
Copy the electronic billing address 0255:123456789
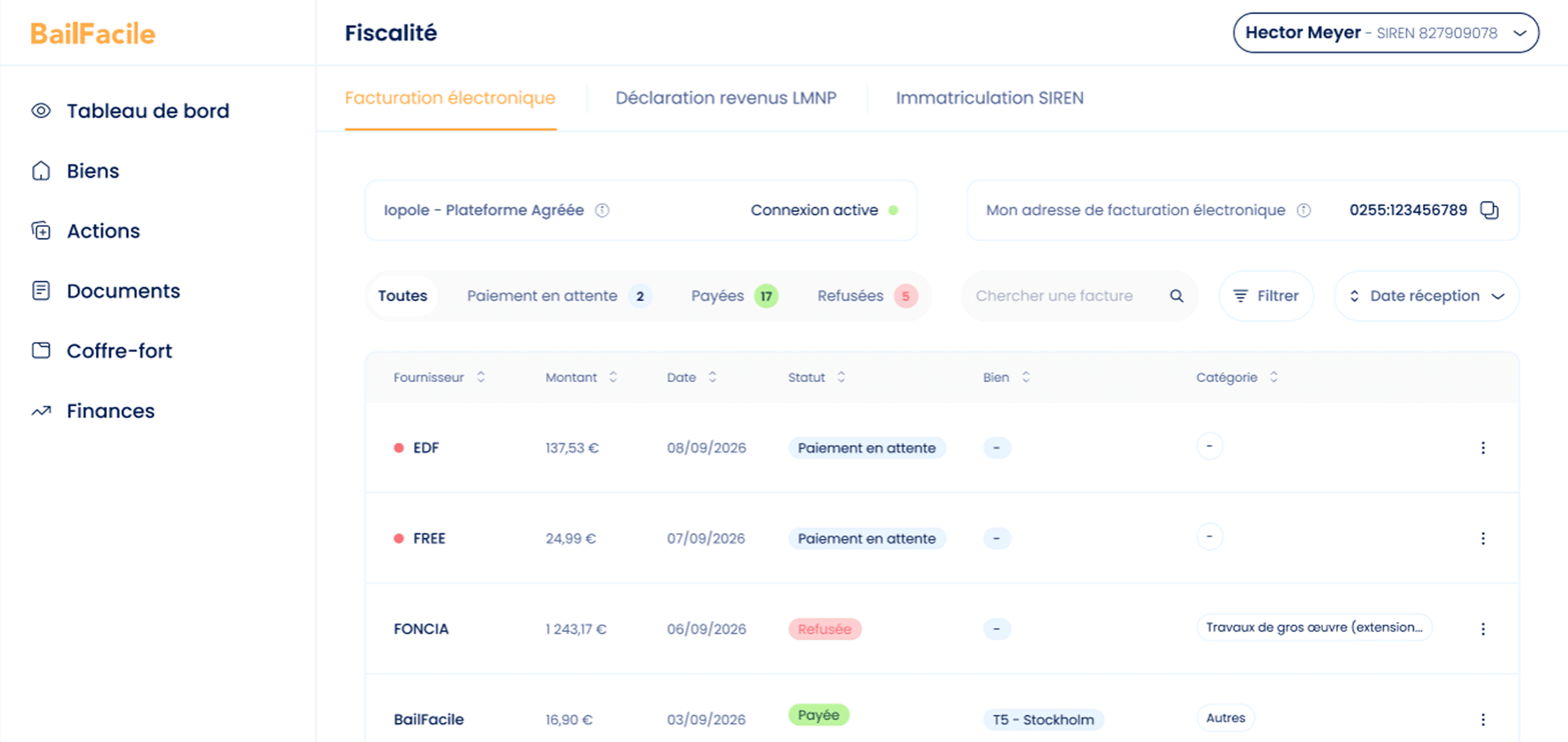1489,210
